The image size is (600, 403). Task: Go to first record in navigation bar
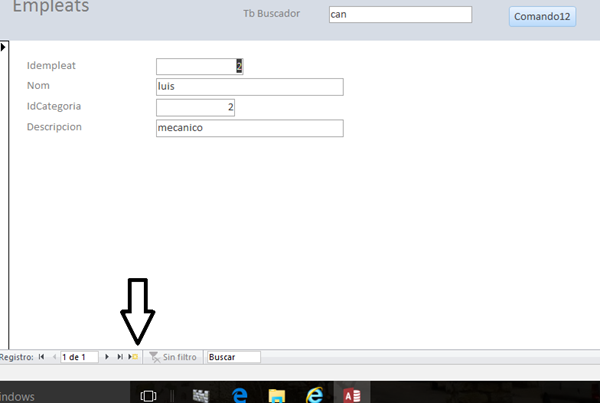click(41, 357)
